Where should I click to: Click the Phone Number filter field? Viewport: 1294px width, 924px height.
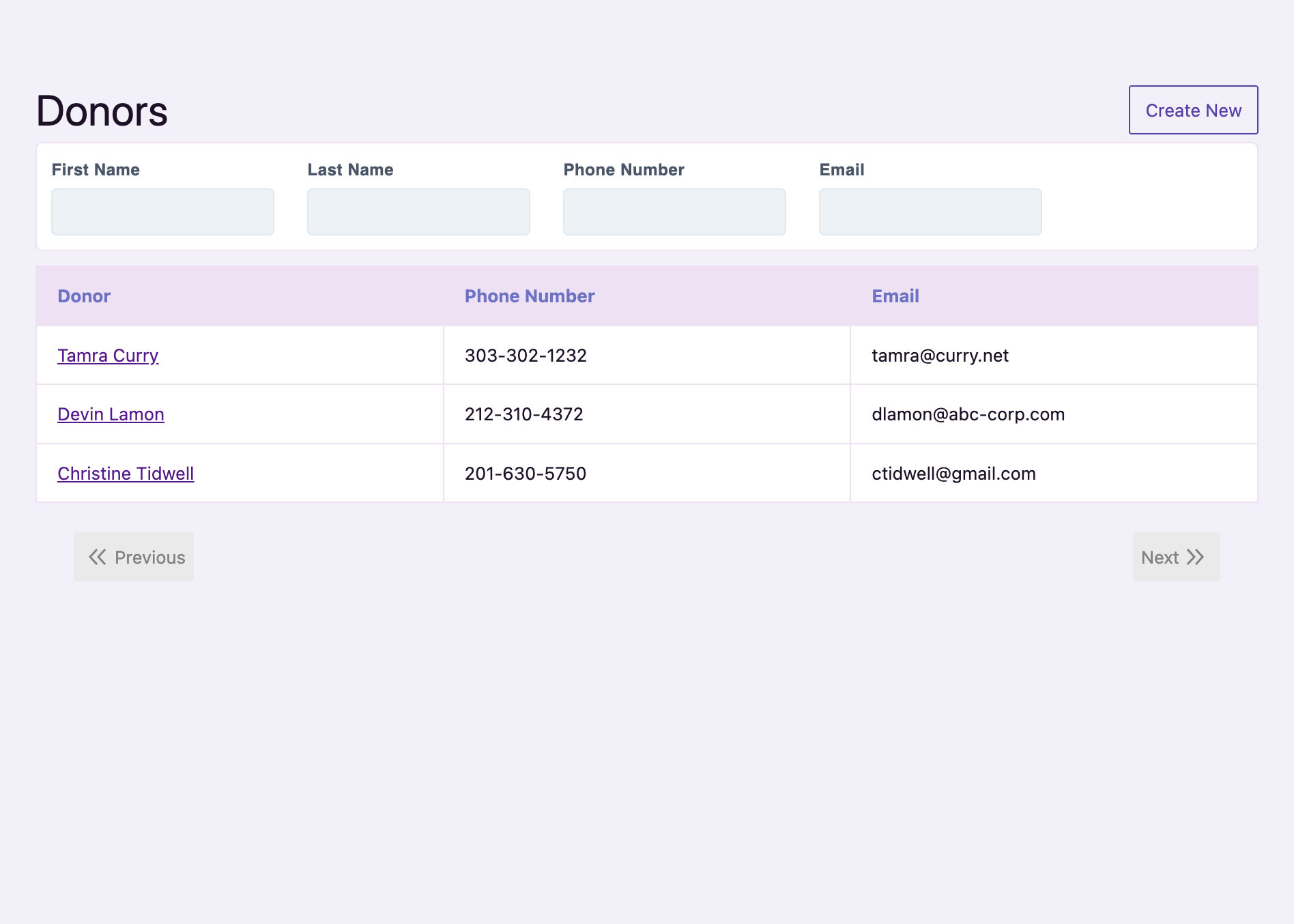[x=674, y=212]
